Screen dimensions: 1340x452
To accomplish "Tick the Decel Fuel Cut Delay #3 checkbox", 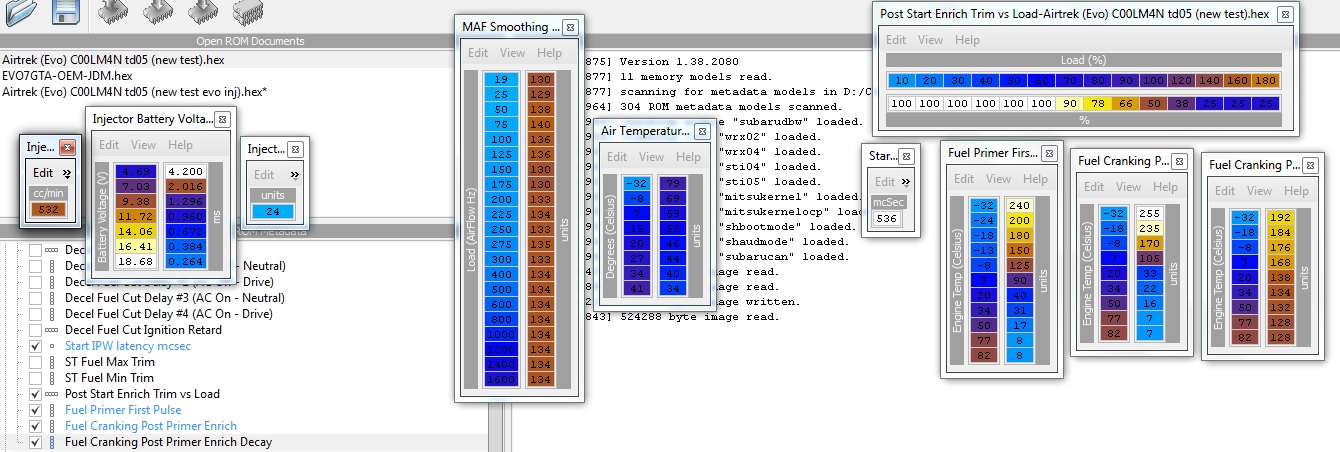I will [x=36, y=298].
